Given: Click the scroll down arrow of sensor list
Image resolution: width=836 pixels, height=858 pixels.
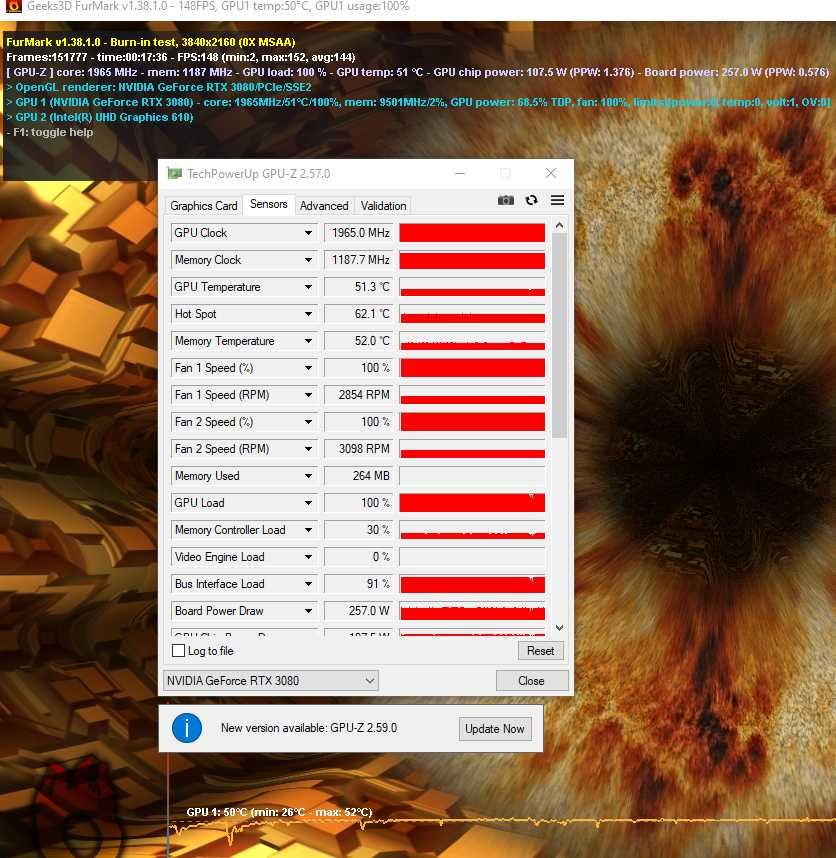Looking at the screenshot, I should [x=559, y=628].
